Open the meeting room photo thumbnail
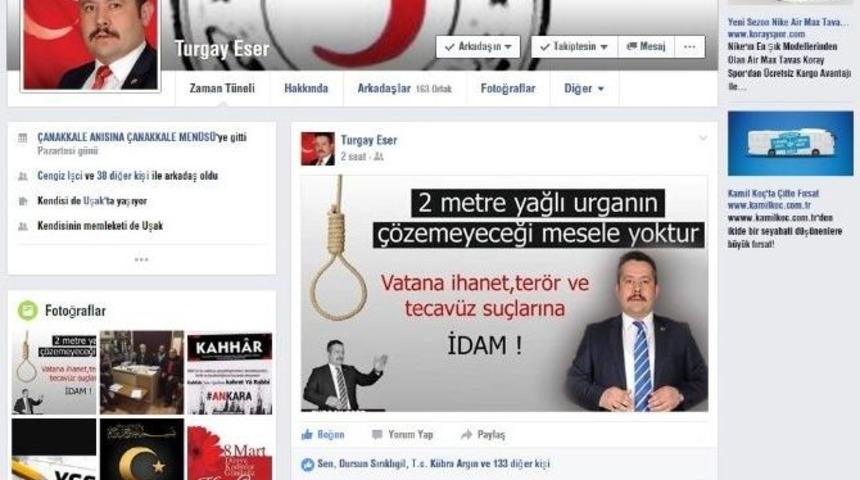This screenshot has height=480, width=860. pyautogui.click(x=142, y=372)
